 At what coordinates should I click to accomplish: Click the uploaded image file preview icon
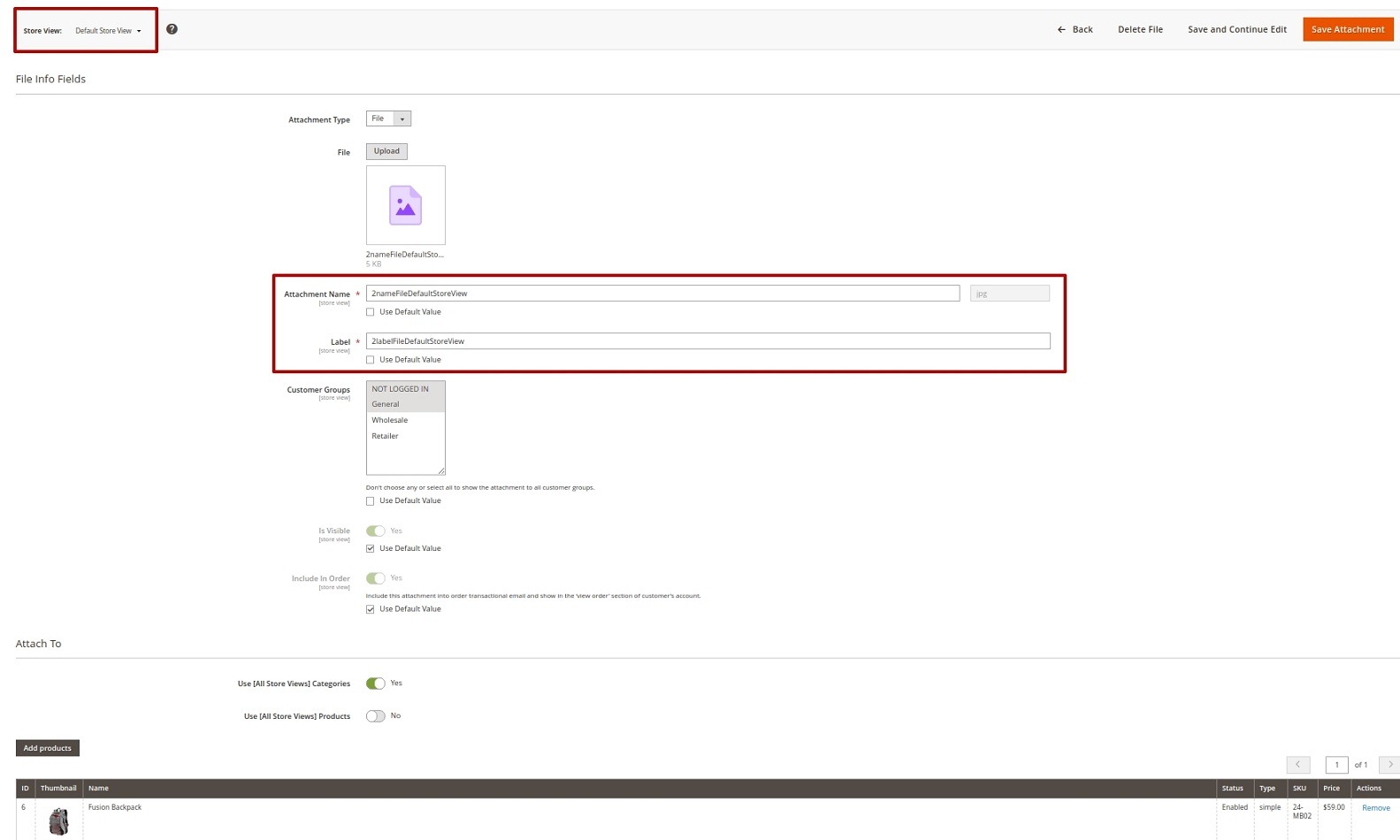coord(405,205)
